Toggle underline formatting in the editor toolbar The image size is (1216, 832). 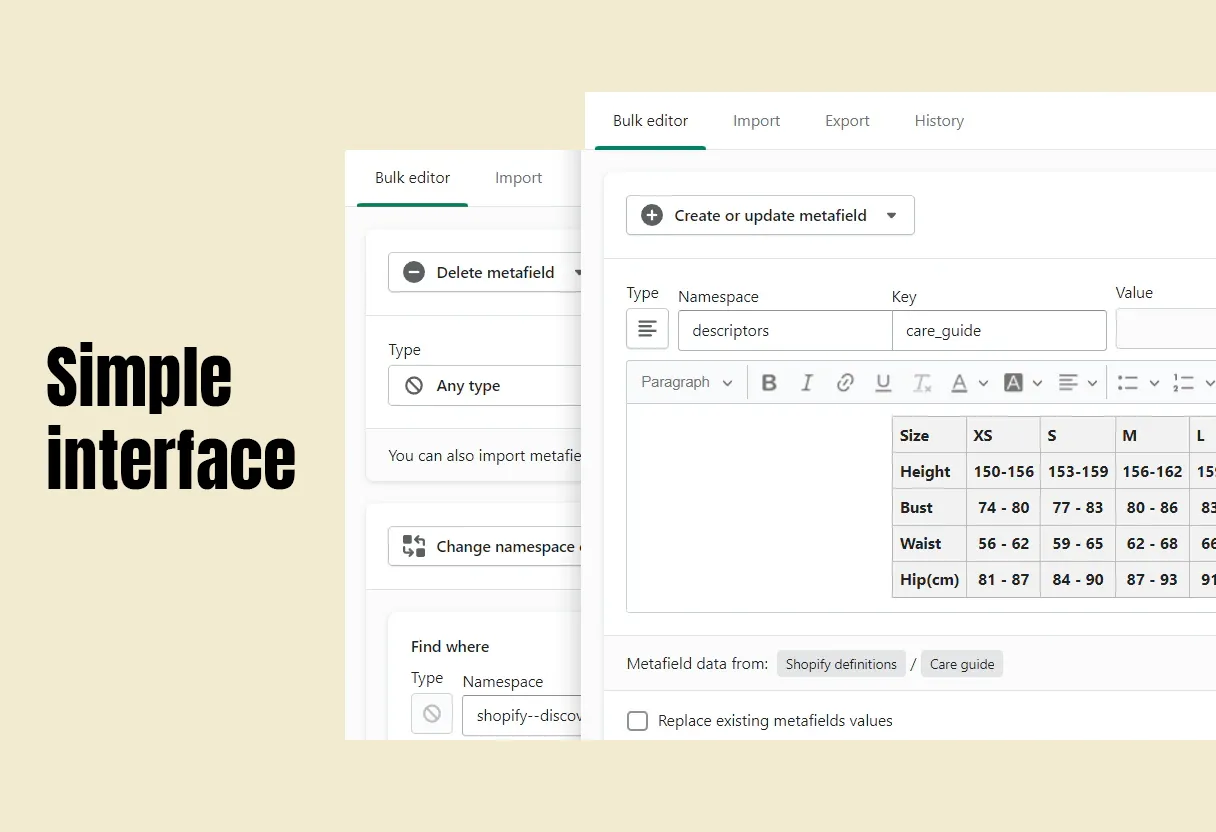(883, 383)
